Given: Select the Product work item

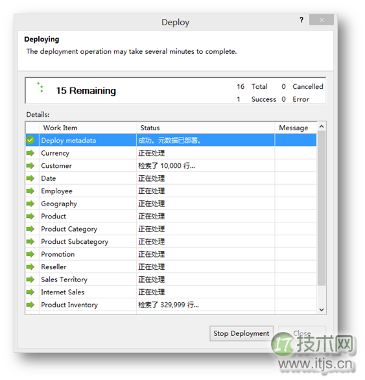Looking at the screenshot, I should click(171, 216).
